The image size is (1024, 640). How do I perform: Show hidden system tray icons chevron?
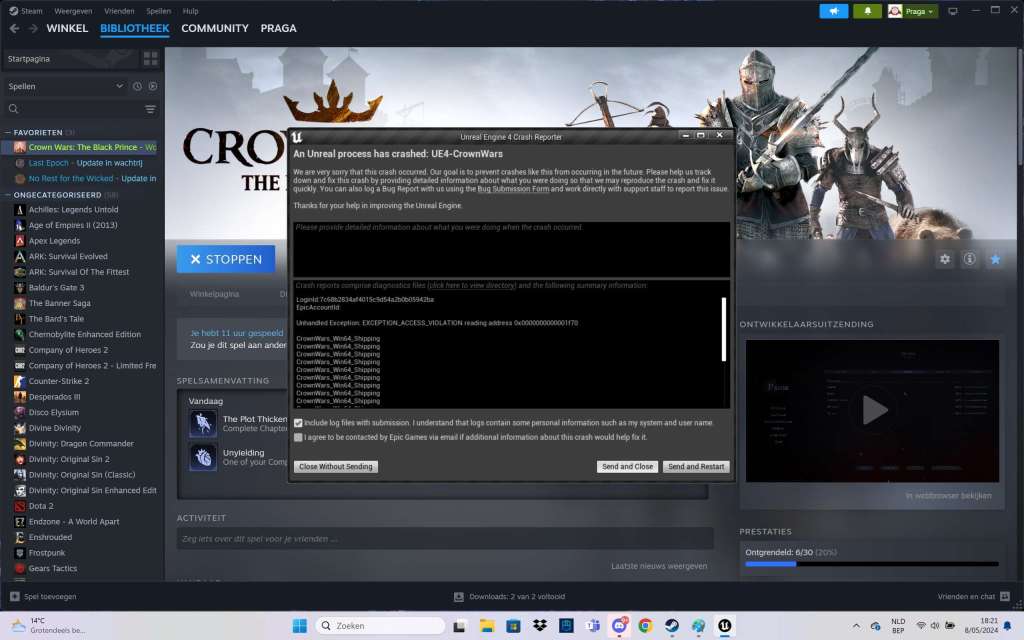click(856, 626)
